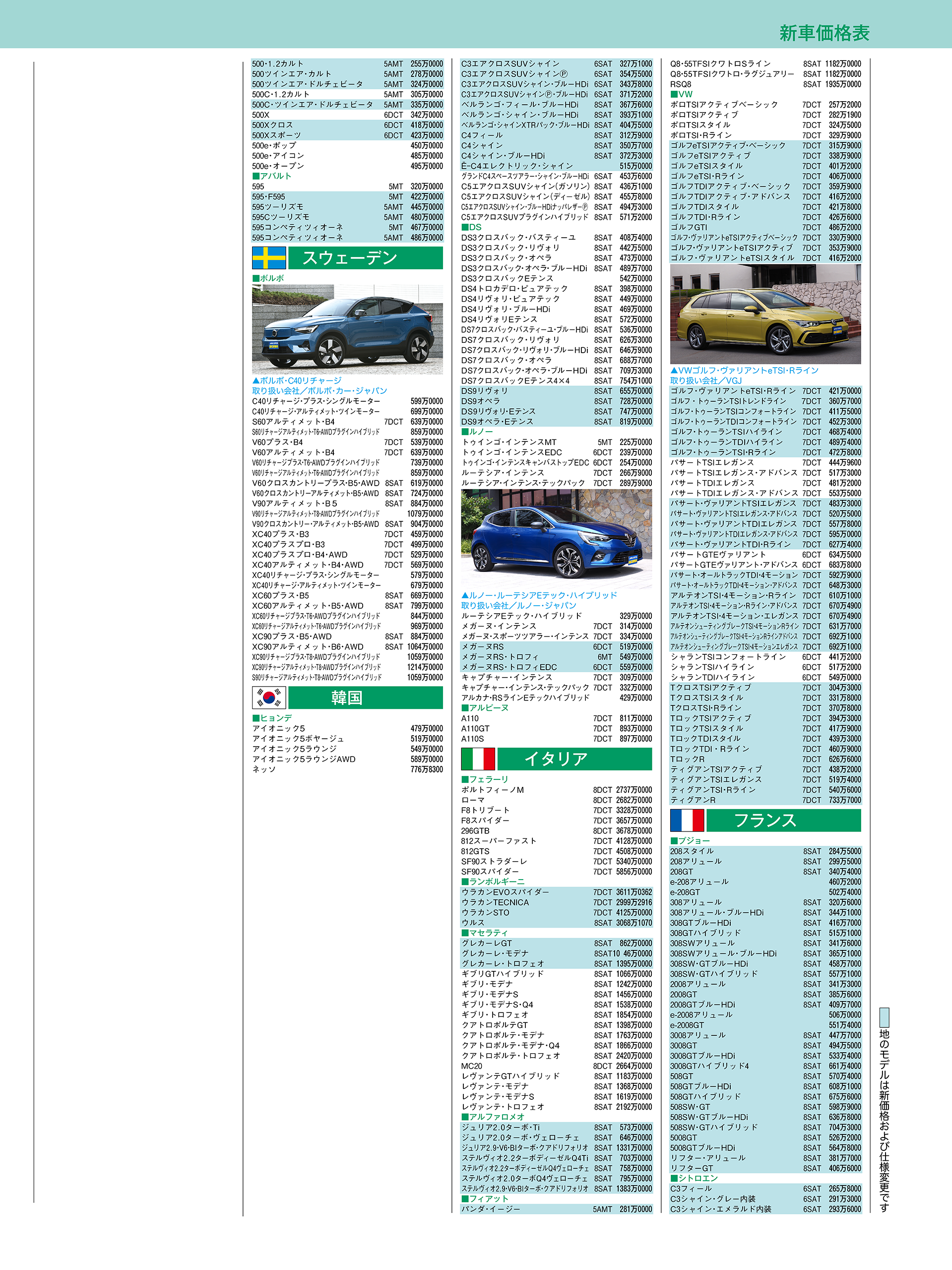Image resolution: width=952 pixels, height=1270 pixels.
Task: Click the ■フェラーリ brand heading
Action: 485,779
